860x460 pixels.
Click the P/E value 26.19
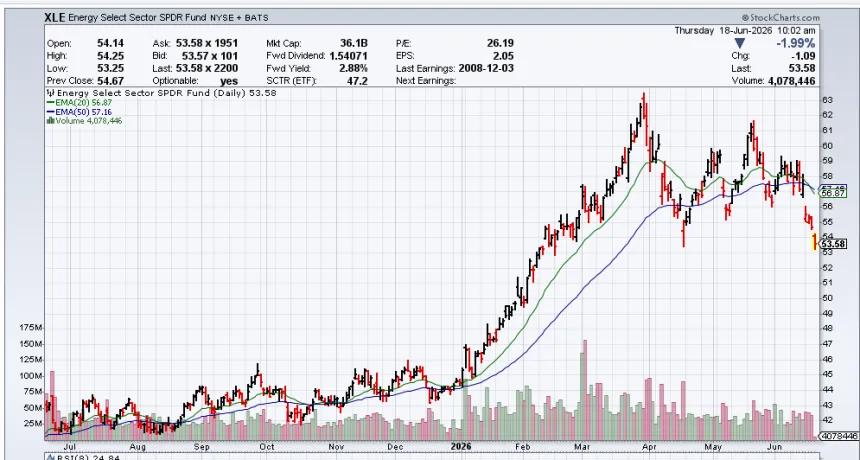point(500,43)
